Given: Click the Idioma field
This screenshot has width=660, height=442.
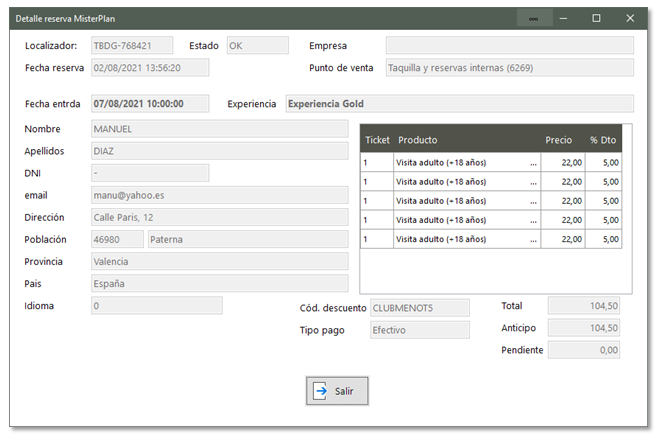Looking at the screenshot, I should (x=157, y=306).
